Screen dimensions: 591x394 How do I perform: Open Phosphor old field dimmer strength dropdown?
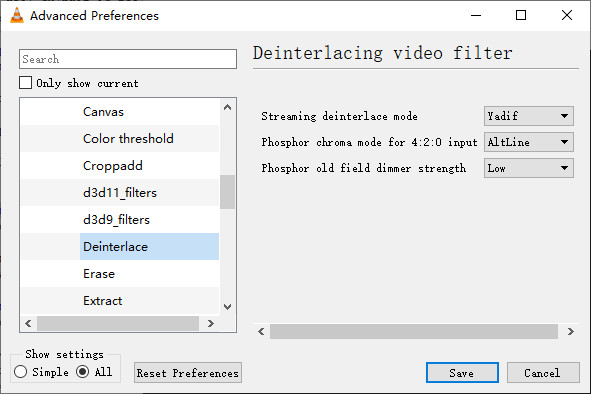pos(529,168)
